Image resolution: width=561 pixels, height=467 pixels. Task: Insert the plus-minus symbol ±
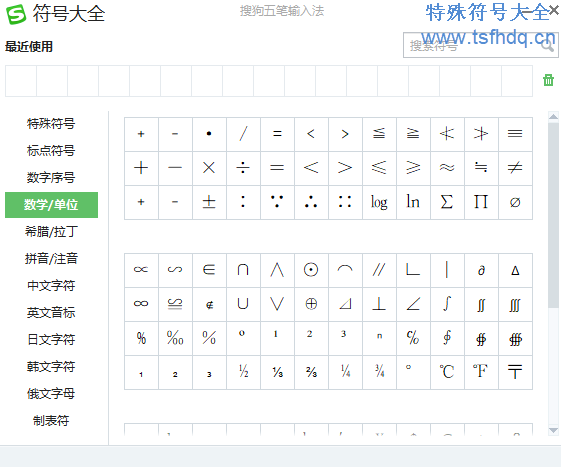pyautogui.click(x=209, y=202)
